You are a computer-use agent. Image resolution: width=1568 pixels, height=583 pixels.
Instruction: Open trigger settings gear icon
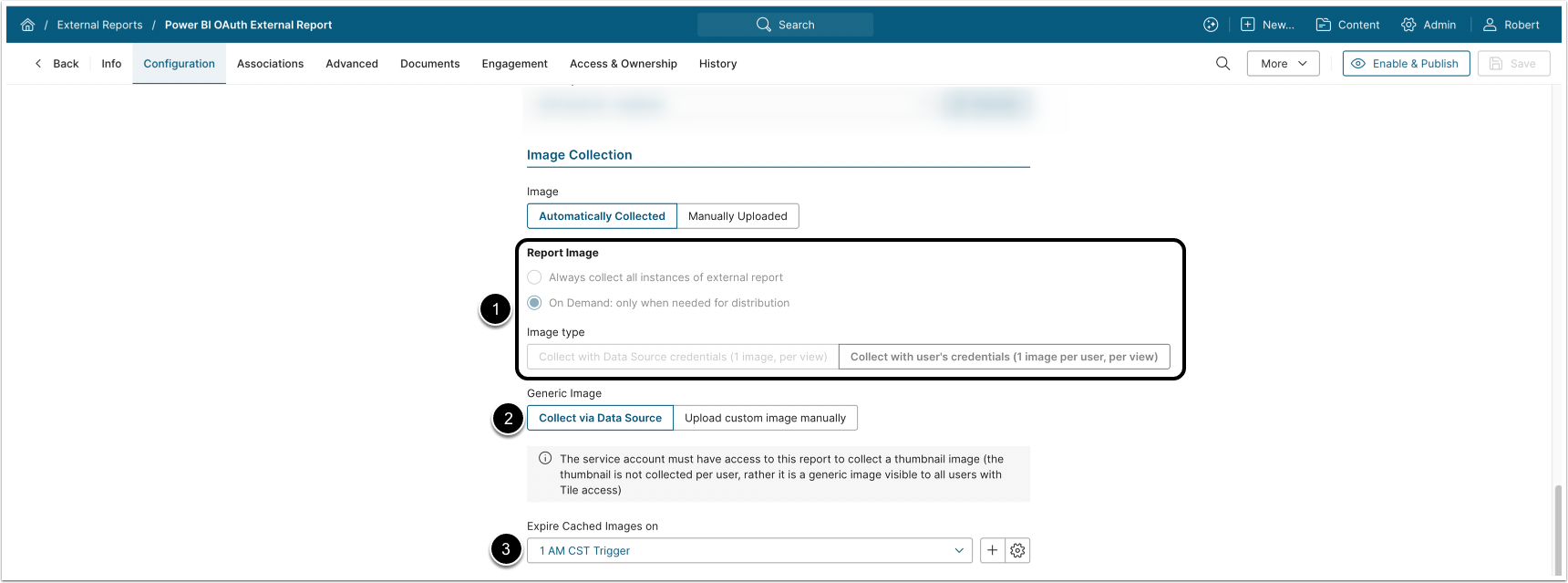(1017, 551)
